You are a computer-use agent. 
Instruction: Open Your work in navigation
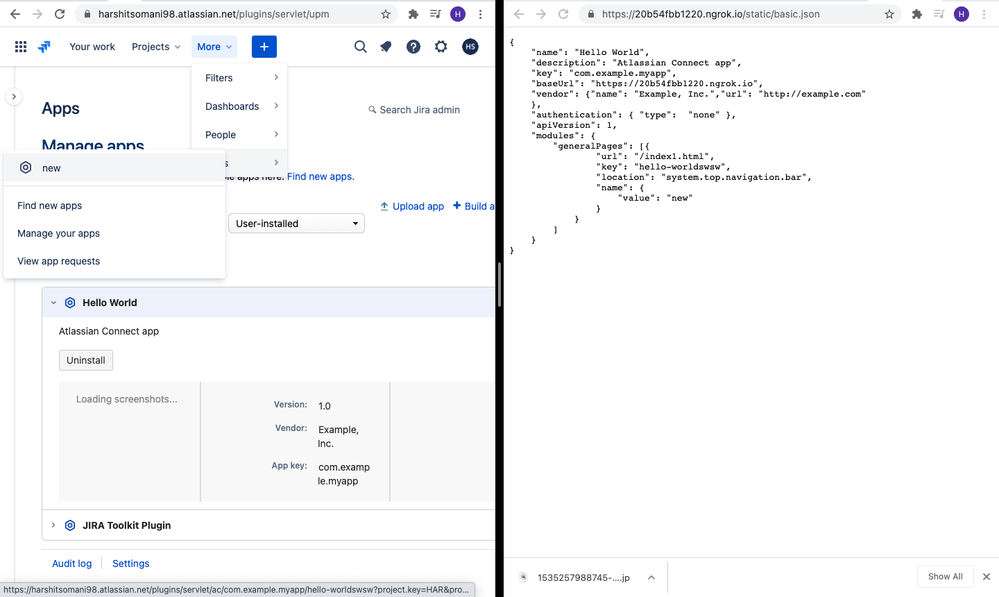92,47
